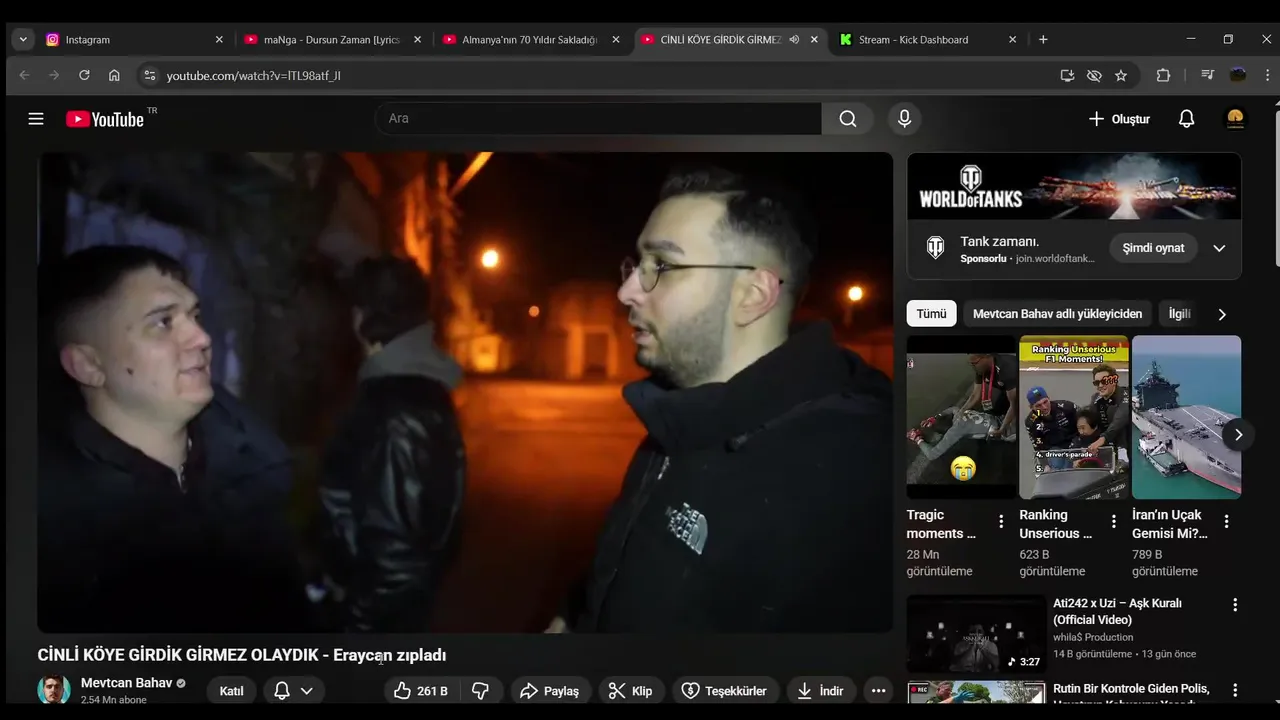Click the Ara search input field
1280x720 pixels.
[598, 119]
